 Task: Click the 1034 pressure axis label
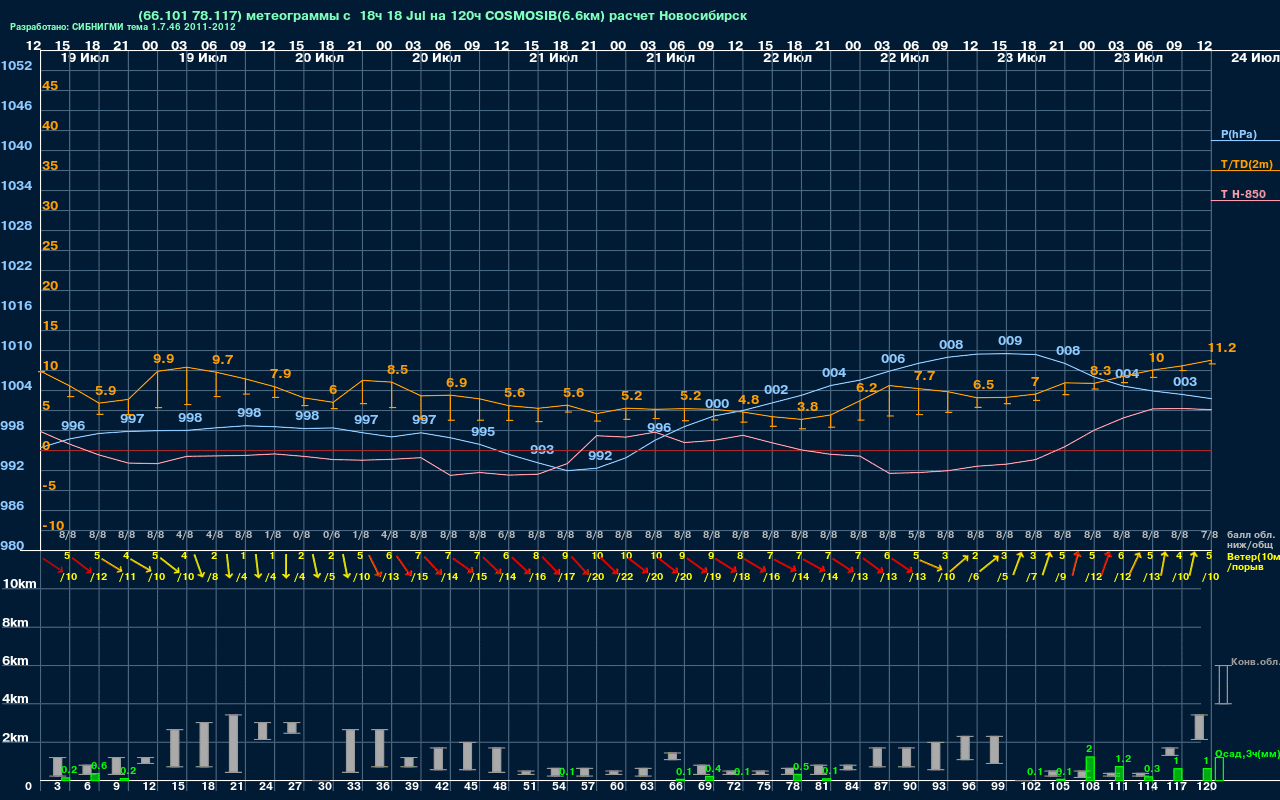(16, 186)
